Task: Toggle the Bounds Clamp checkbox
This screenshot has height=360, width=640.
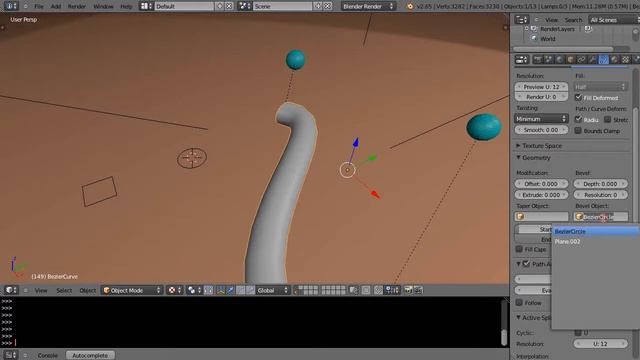Action: point(578,131)
